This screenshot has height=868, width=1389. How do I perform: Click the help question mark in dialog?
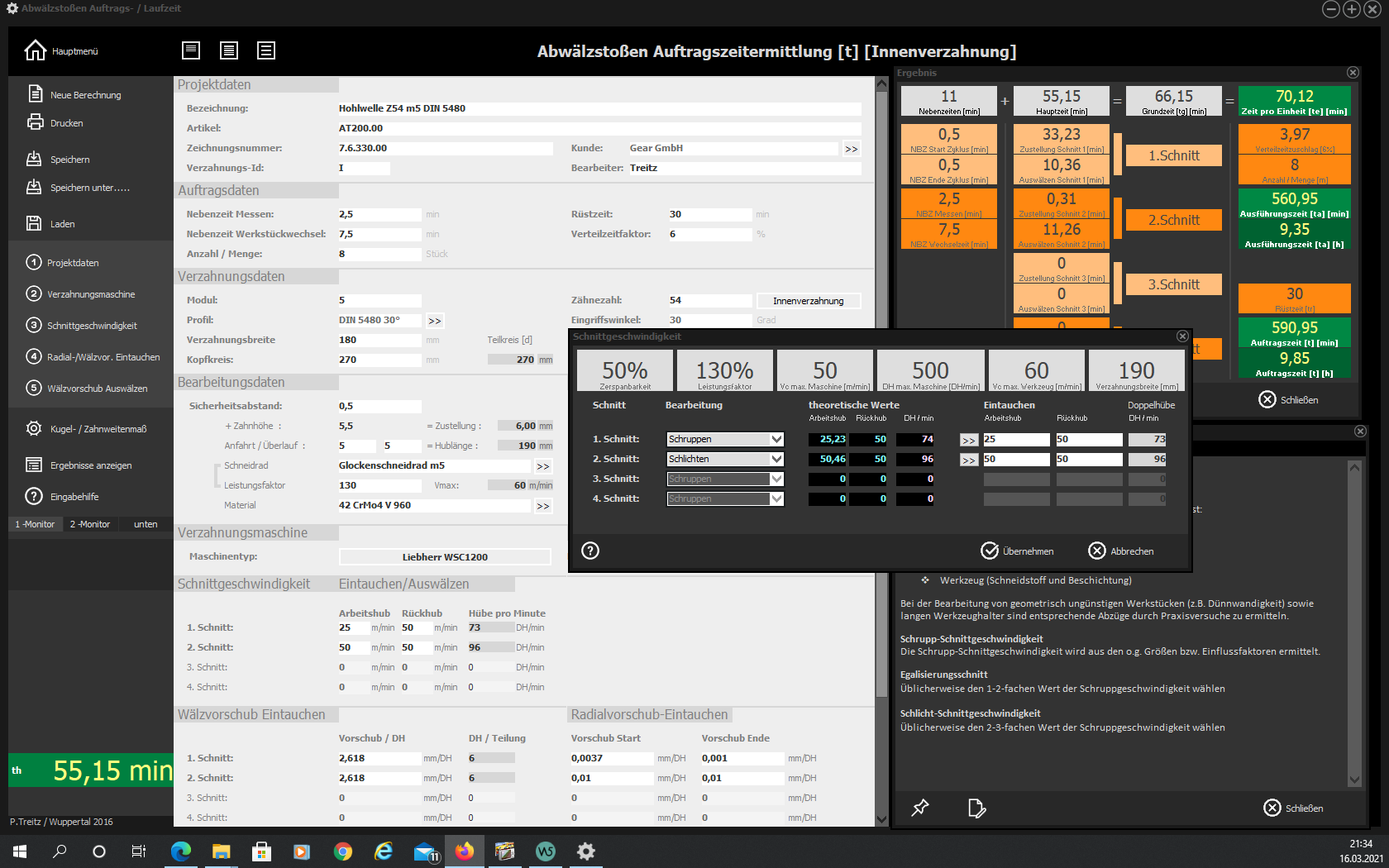(590, 551)
